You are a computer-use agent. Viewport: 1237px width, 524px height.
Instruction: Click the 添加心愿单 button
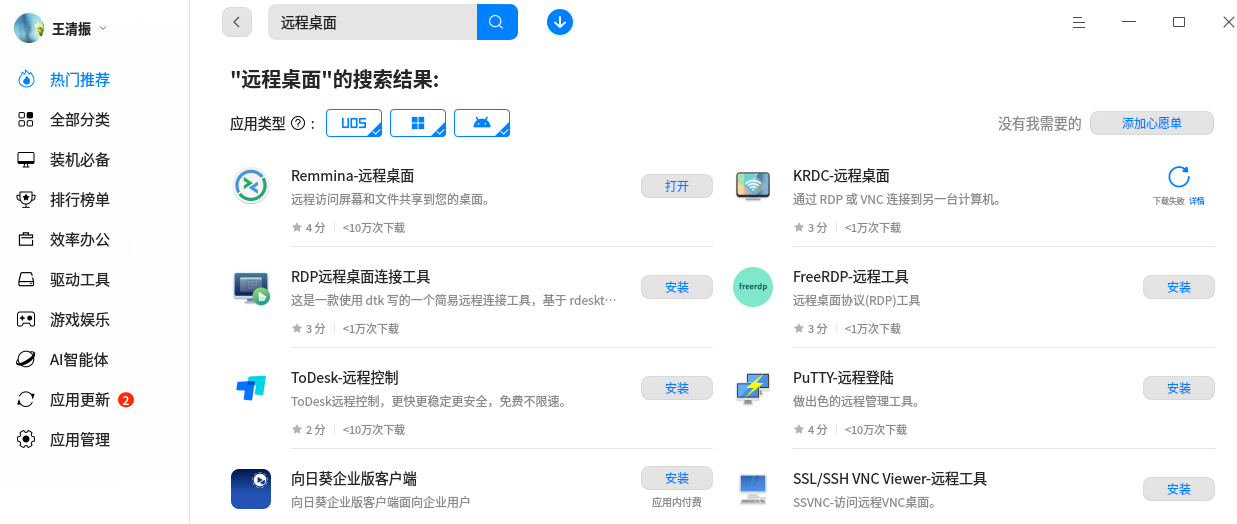coord(1151,123)
